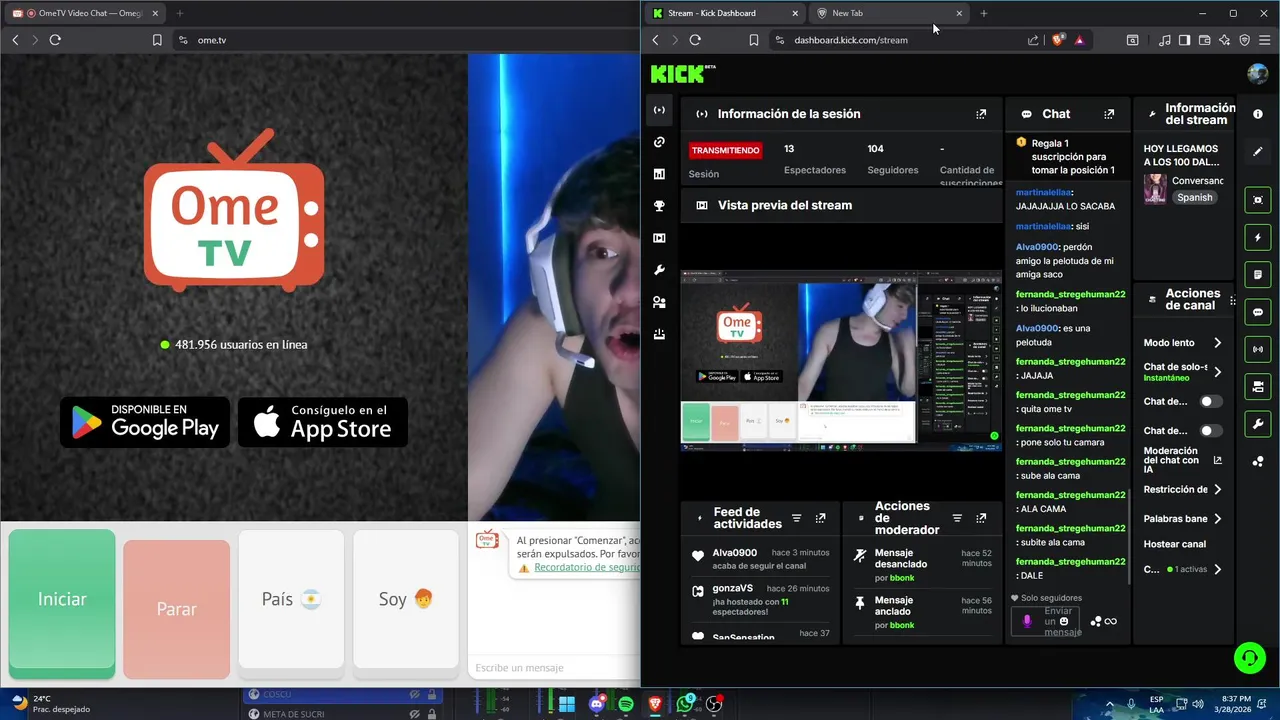Screen dimensions: 1280x720
Task: Open the Soy gender selector in OmeTV
Action: click(405, 599)
